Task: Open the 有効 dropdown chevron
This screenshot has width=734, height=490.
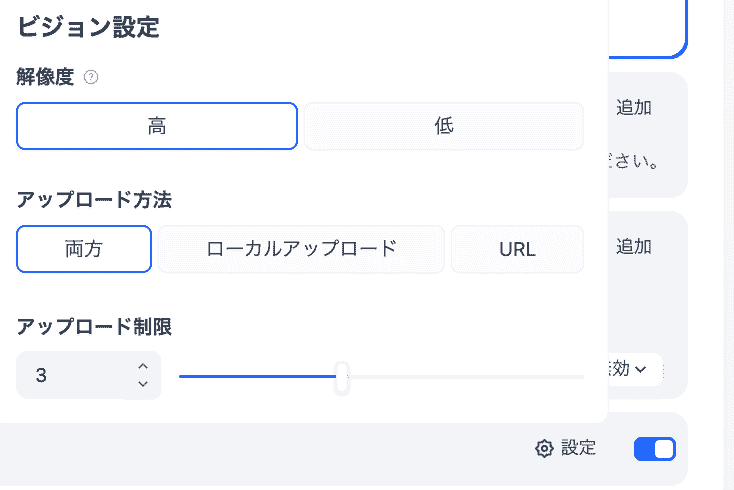Action: pyautogui.click(x=641, y=369)
